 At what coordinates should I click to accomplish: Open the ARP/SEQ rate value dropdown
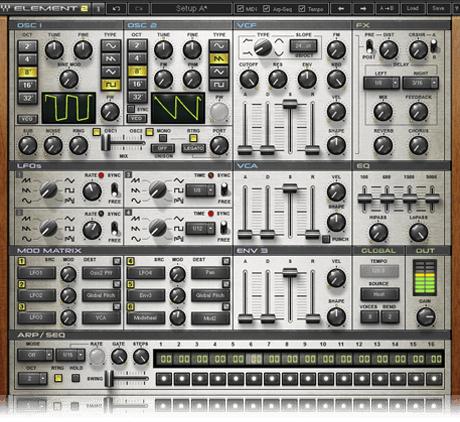click(70, 355)
